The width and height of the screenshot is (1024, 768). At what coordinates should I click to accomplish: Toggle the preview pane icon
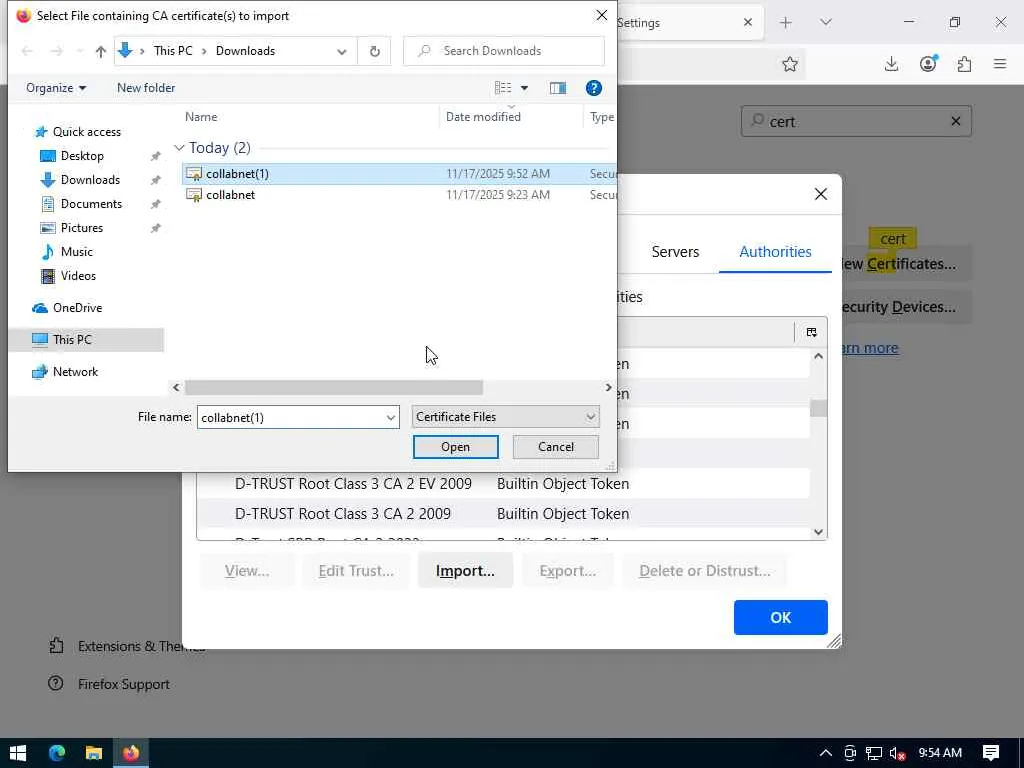(x=558, y=88)
